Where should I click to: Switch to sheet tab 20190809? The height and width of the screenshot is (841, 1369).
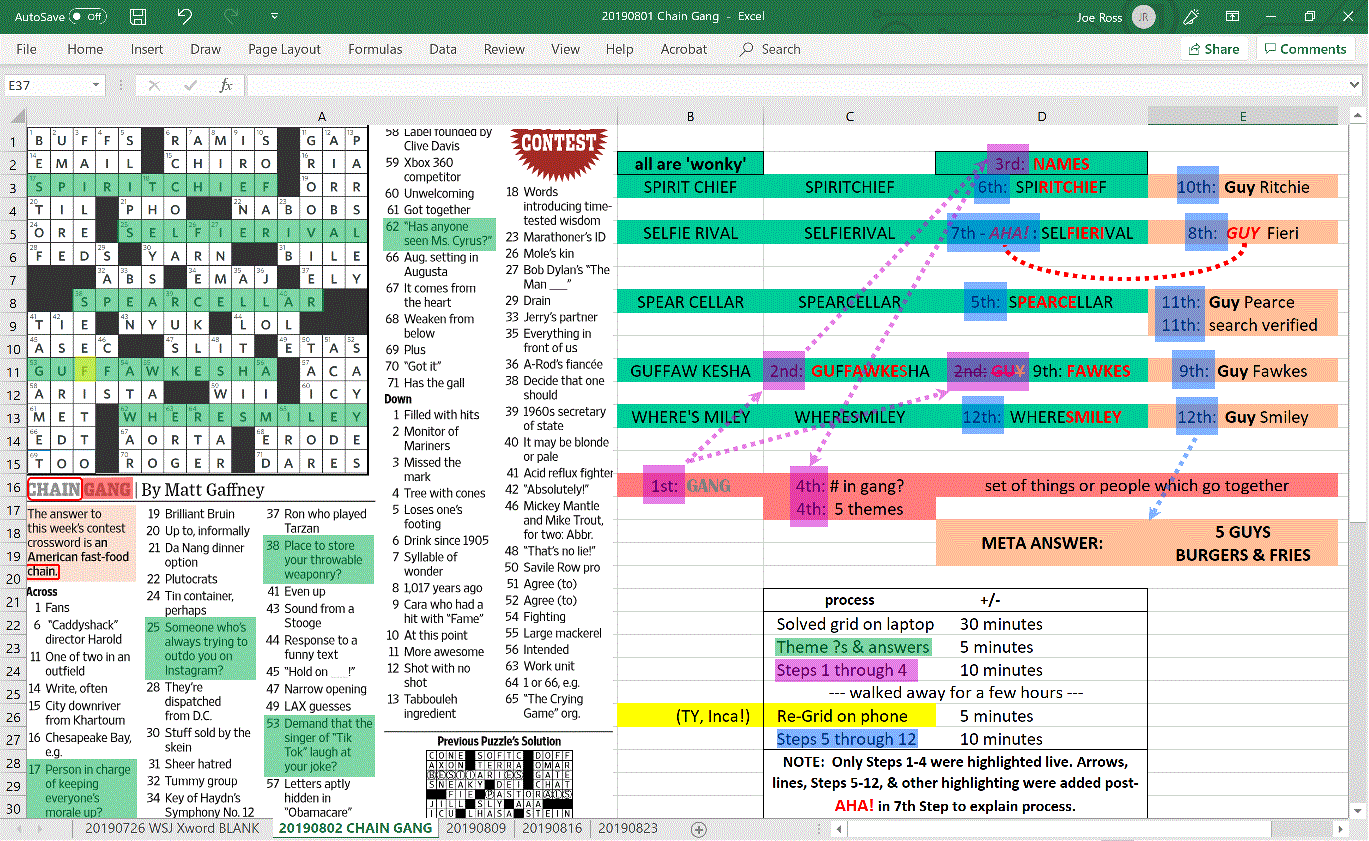(476, 828)
